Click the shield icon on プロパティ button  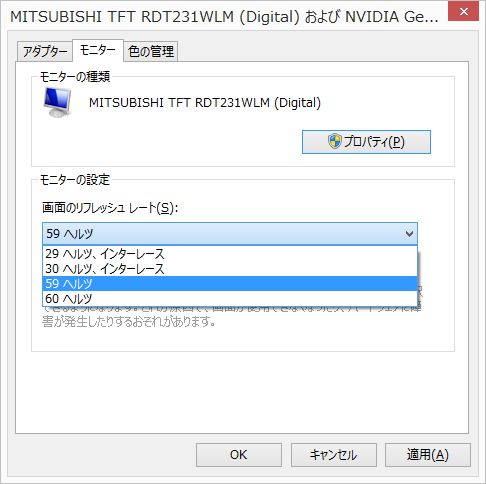pyautogui.click(x=334, y=142)
